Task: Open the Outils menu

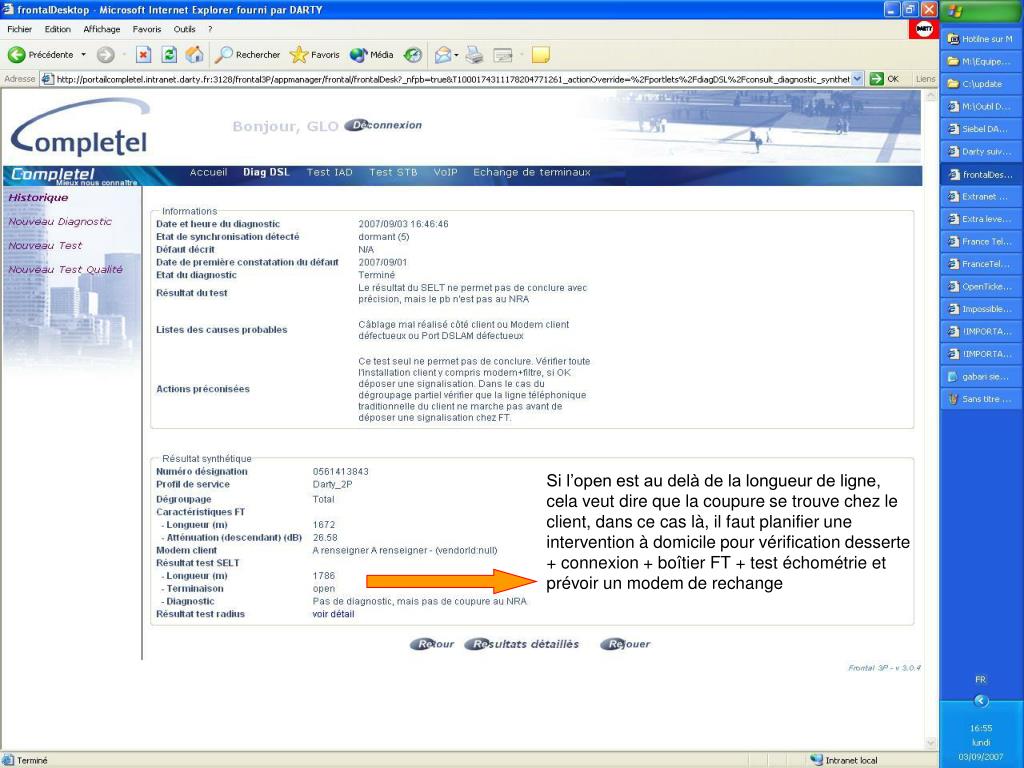Action: 184,29
